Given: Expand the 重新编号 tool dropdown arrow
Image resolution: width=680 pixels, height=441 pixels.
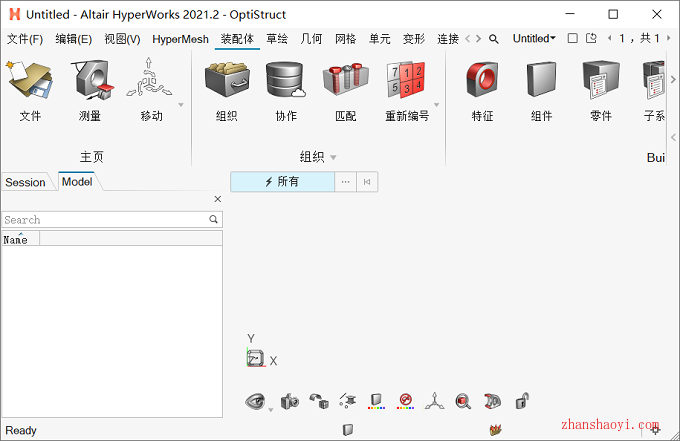Looking at the screenshot, I should [437, 105].
